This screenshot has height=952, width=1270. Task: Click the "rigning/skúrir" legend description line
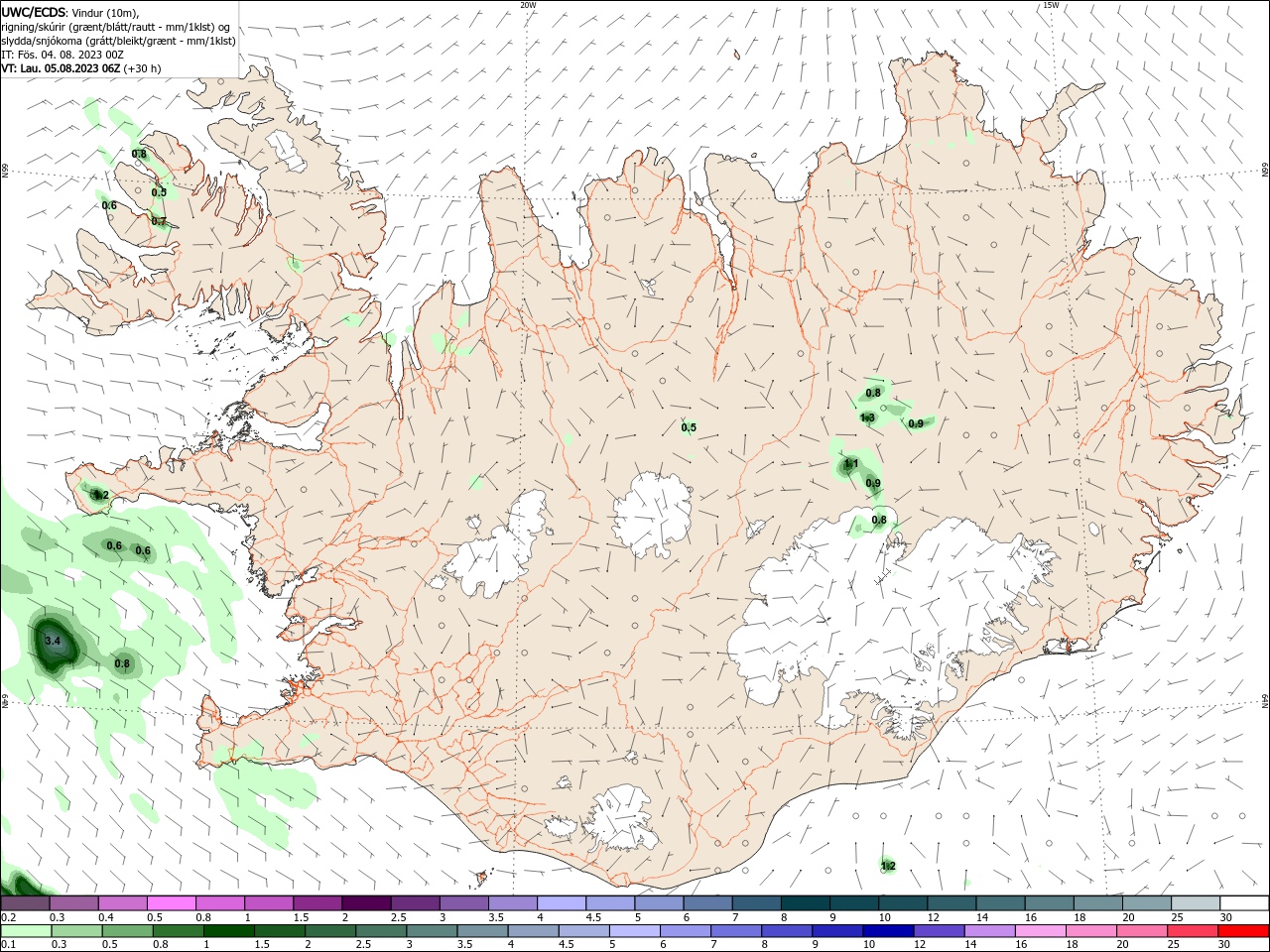click(x=115, y=27)
